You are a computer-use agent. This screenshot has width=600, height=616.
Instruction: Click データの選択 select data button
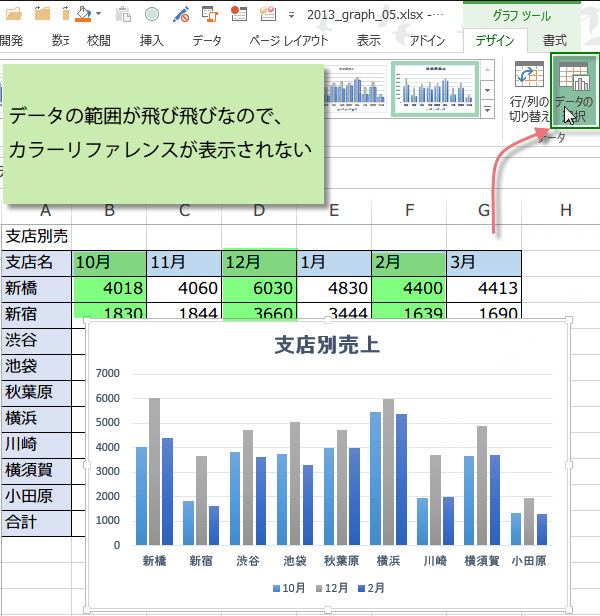pos(575,91)
